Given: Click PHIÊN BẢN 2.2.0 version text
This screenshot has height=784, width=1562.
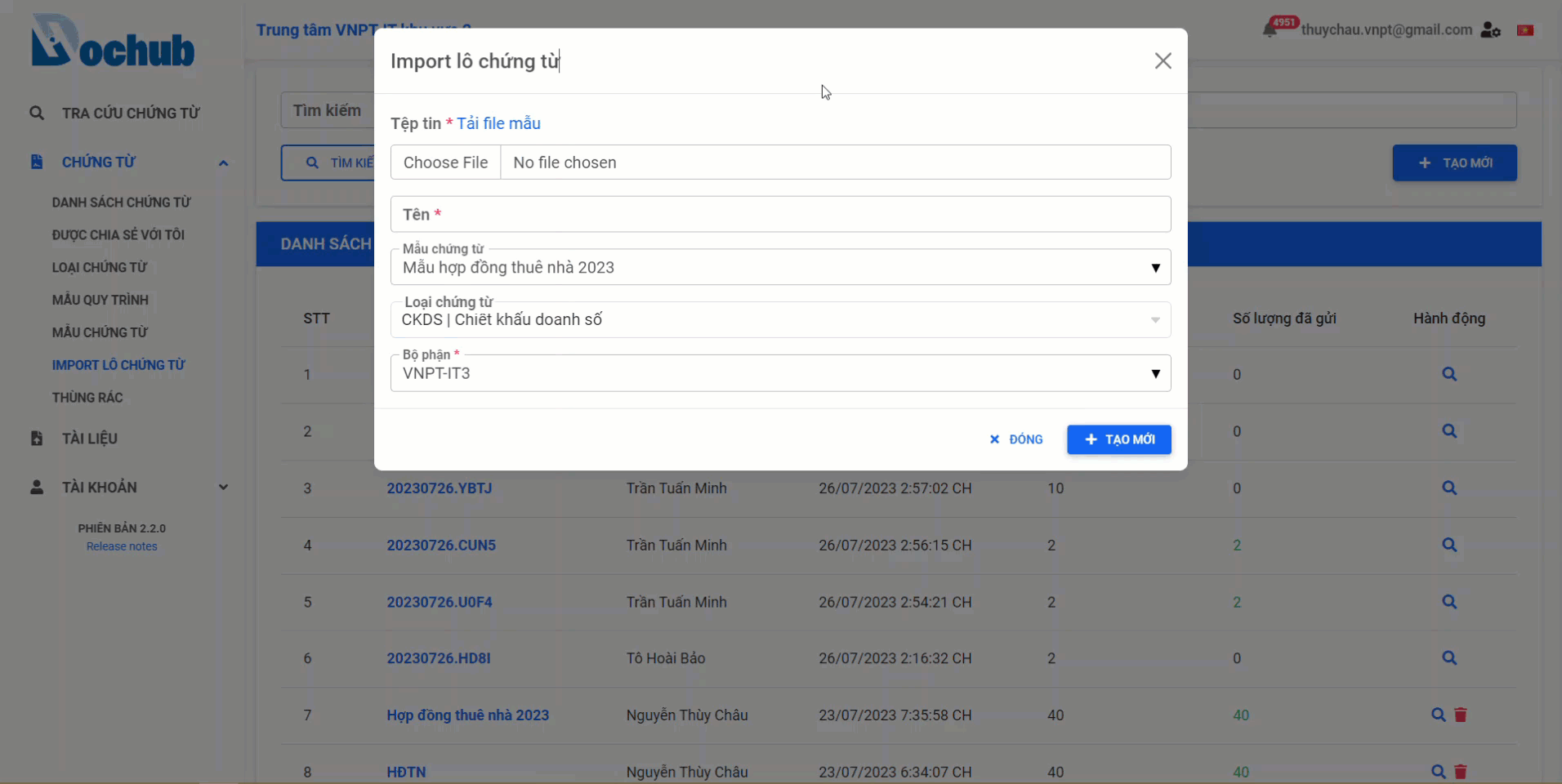Looking at the screenshot, I should click(122, 528).
